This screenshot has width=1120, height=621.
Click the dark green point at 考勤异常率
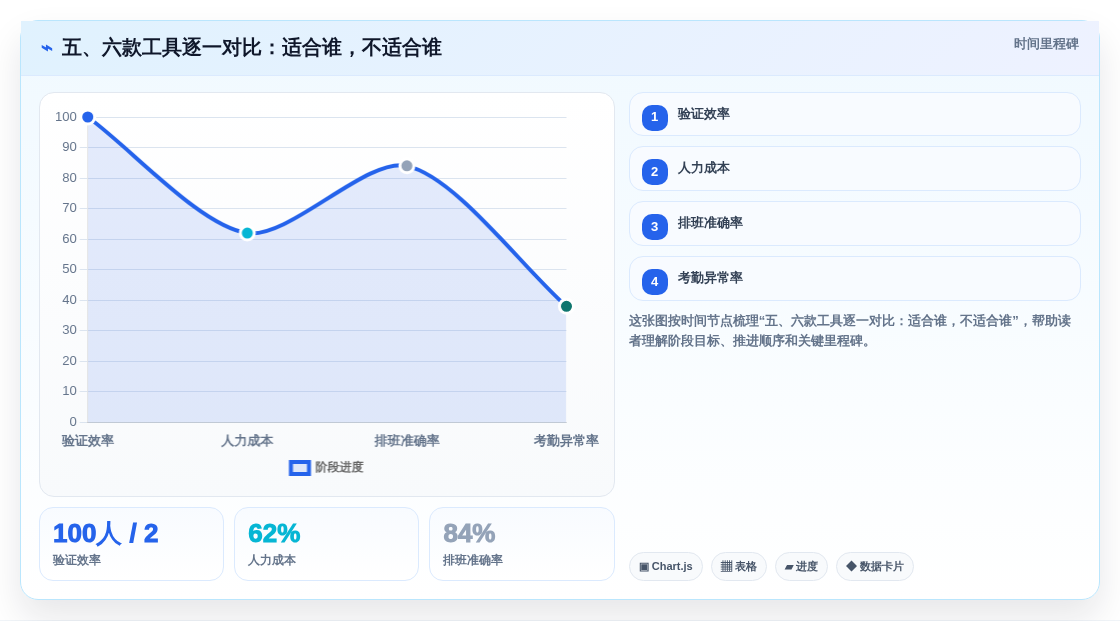tap(566, 307)
